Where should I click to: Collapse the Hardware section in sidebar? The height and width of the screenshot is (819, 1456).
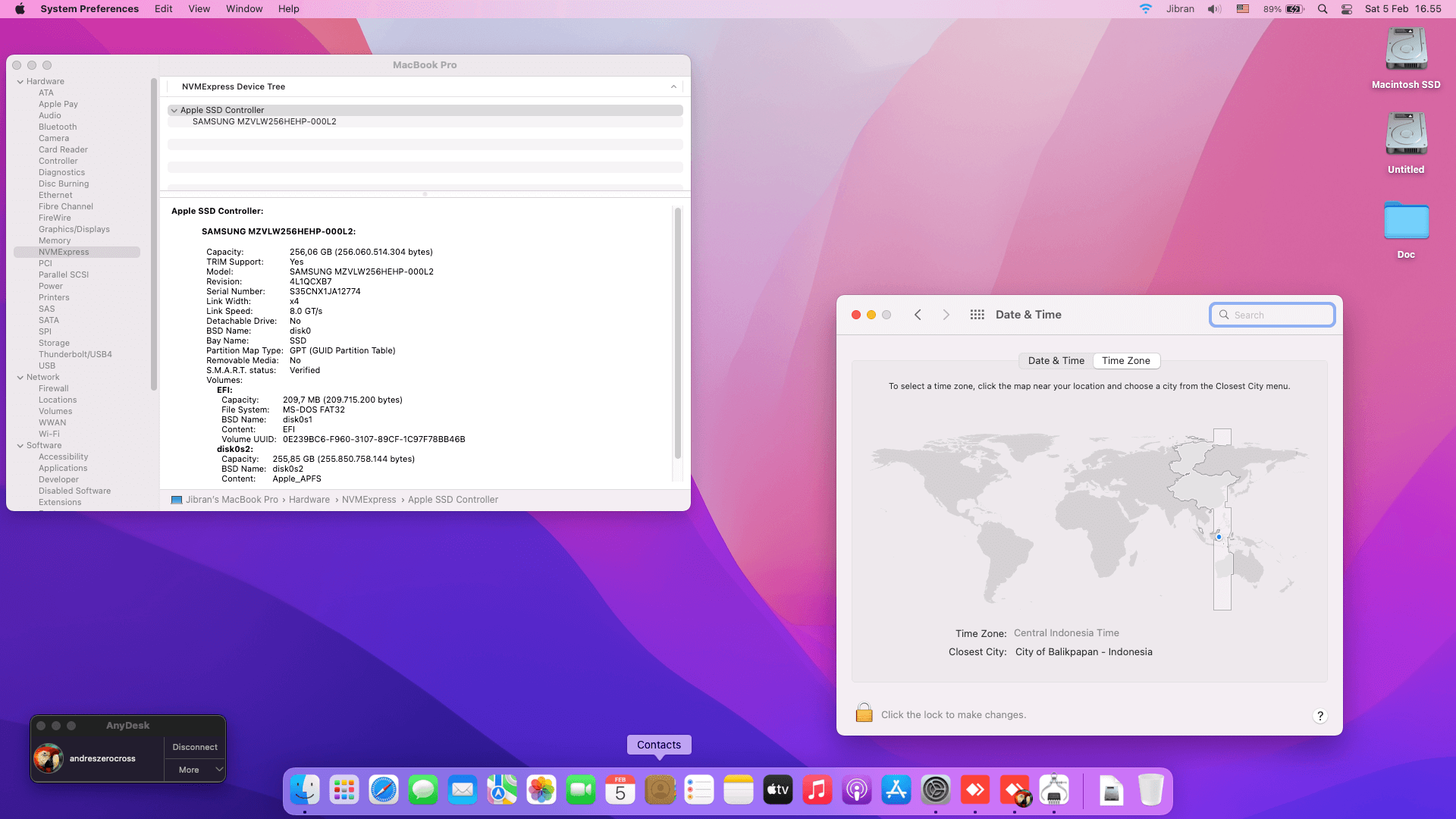tap(20, 81)
